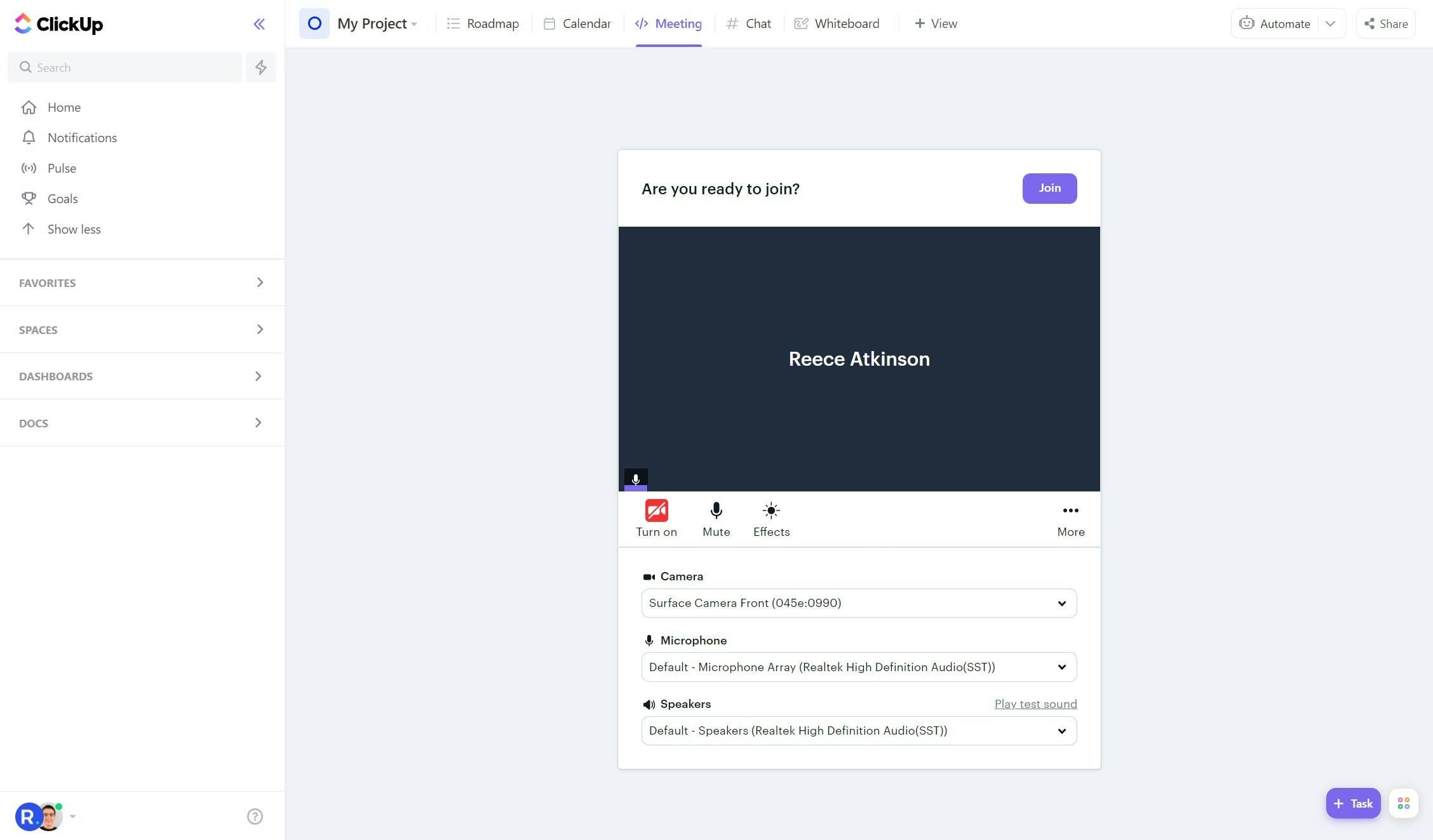Image resolution: width=1433 pixels, height=840 pixels.
Task: Click the Automate button
Action: click(1274, 23)
